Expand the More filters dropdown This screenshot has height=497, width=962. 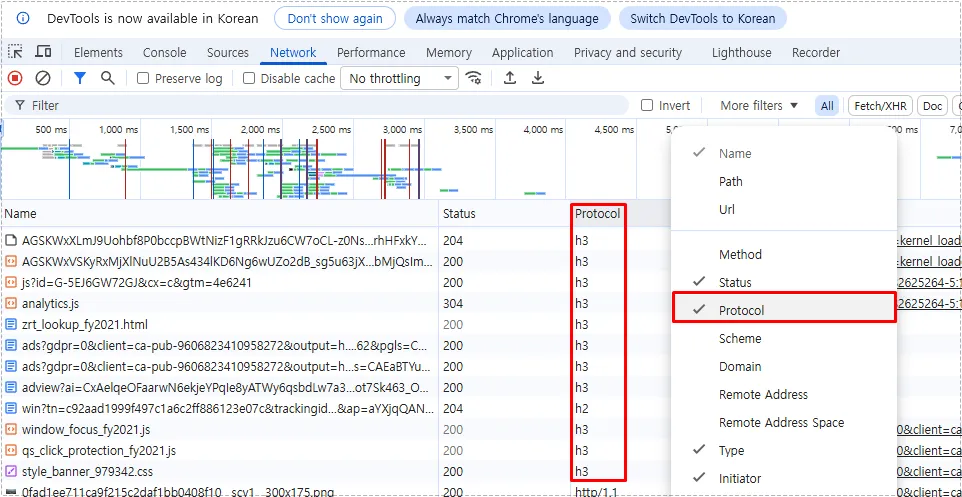(759, 105)
